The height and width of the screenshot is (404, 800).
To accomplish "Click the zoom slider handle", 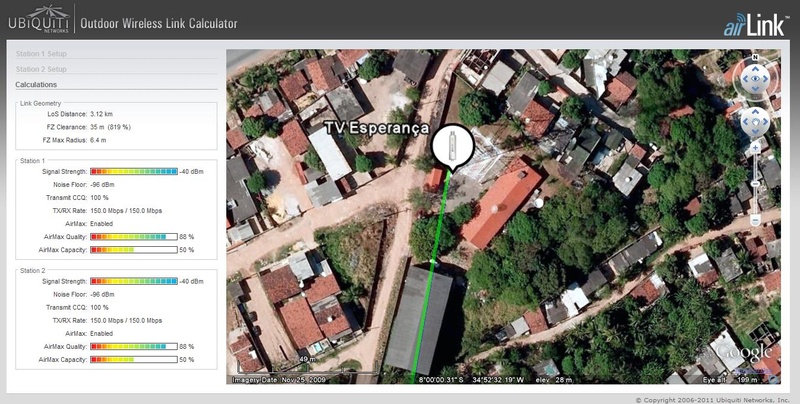I will click(x=755, y=184).
